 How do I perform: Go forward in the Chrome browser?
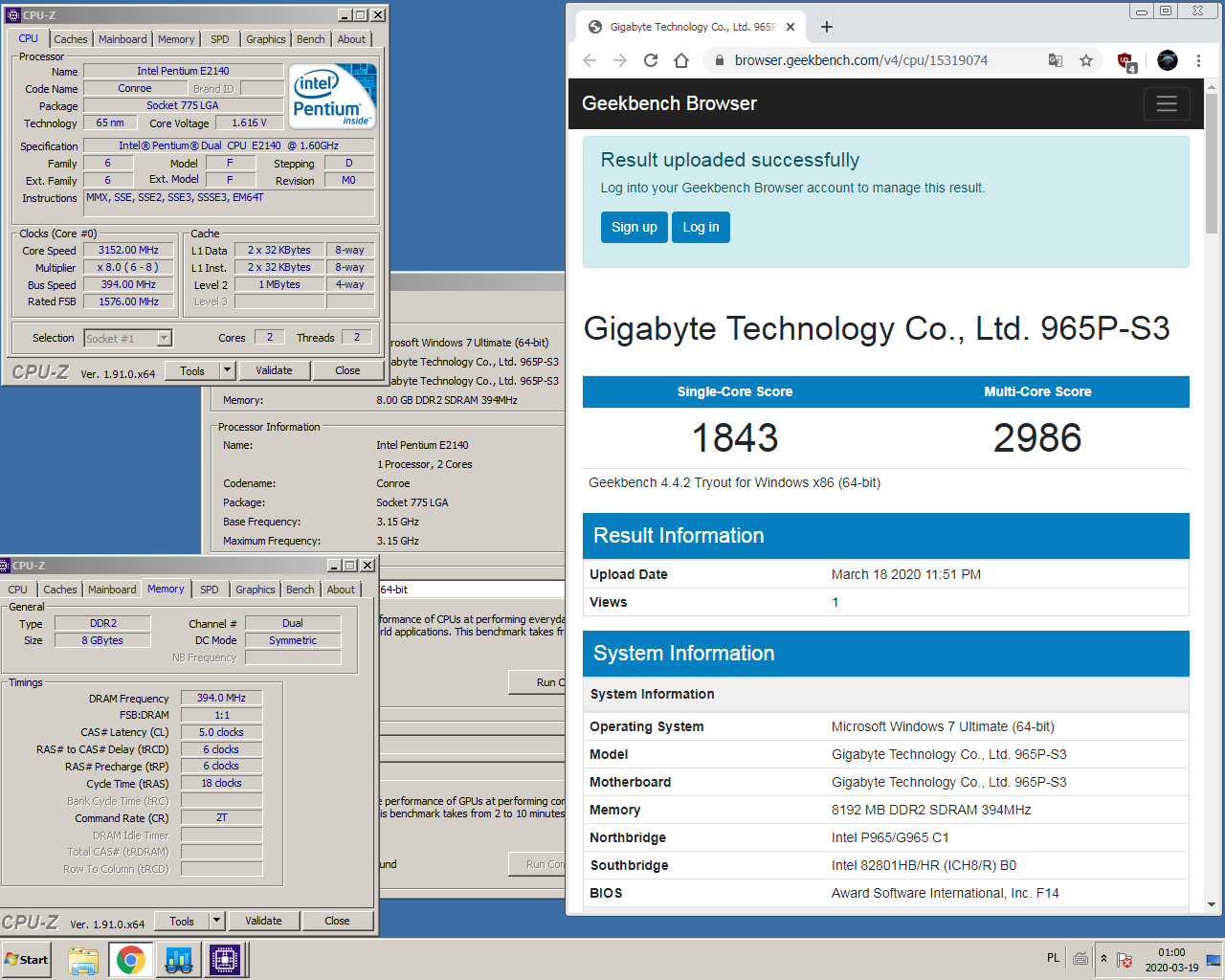coord(620,60)
